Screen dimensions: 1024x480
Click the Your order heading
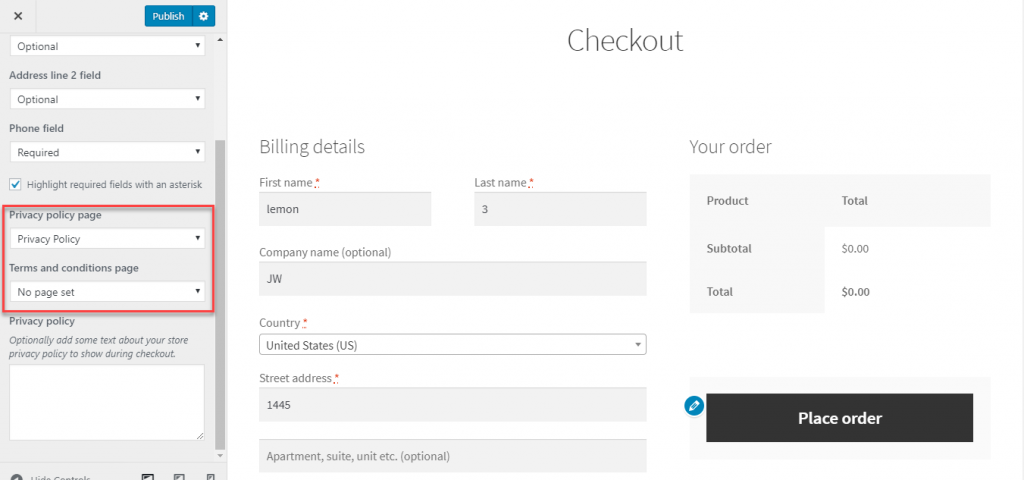[730, 146]
